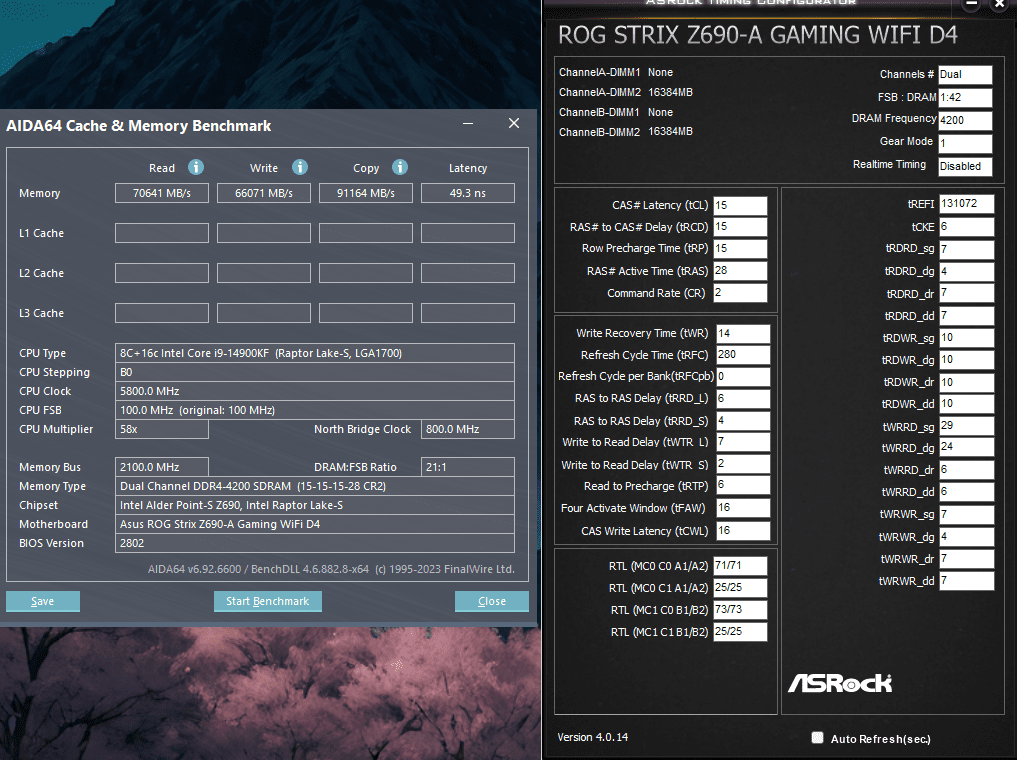This screenshot has height=760, width=1017.
Task: Click the Row Precharge Time (tRP) field
Action: (740, 249)
